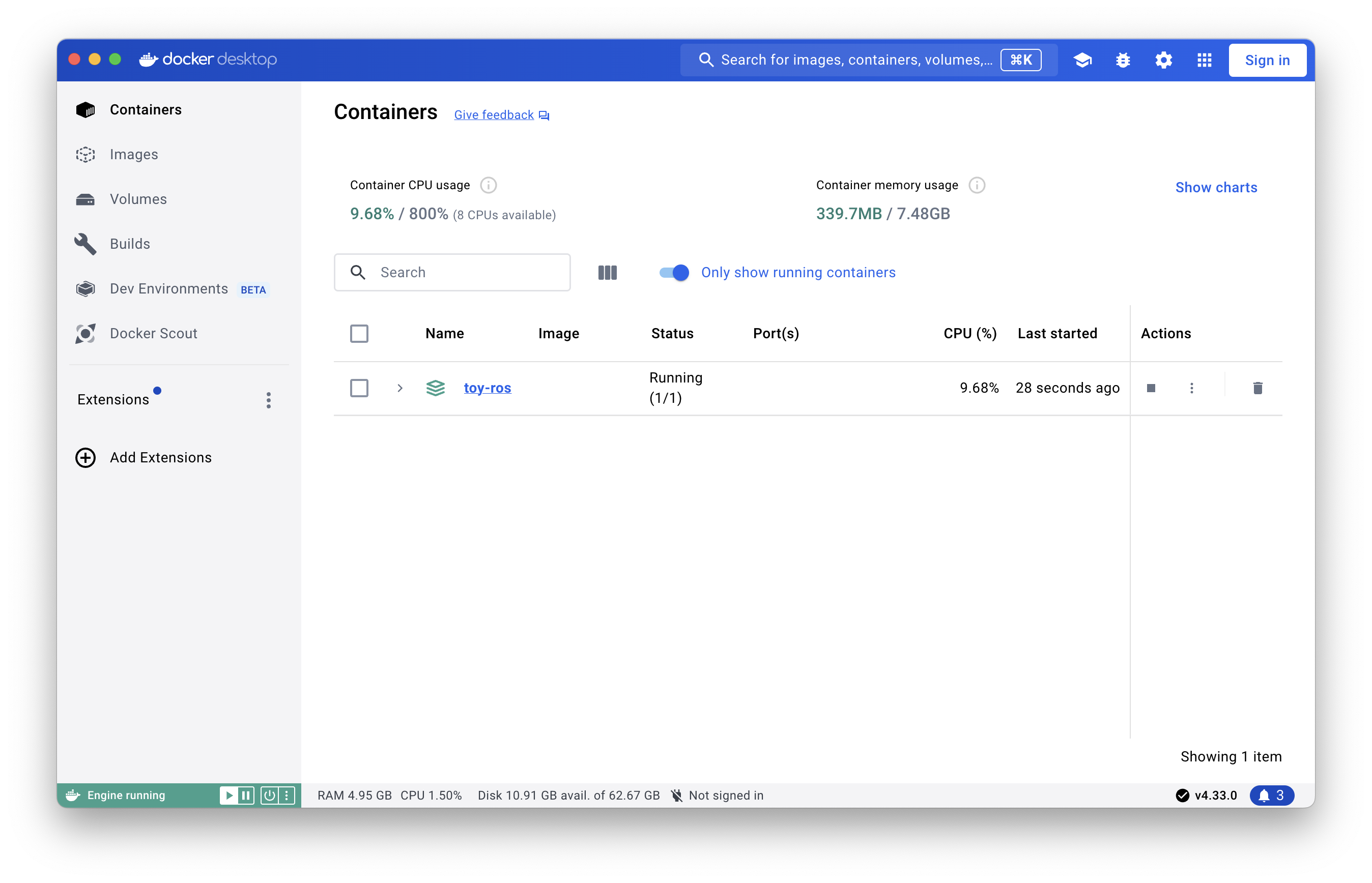Click the Container CPU usage info icon
Viewport: 1372px width, 883px height.
488,185
